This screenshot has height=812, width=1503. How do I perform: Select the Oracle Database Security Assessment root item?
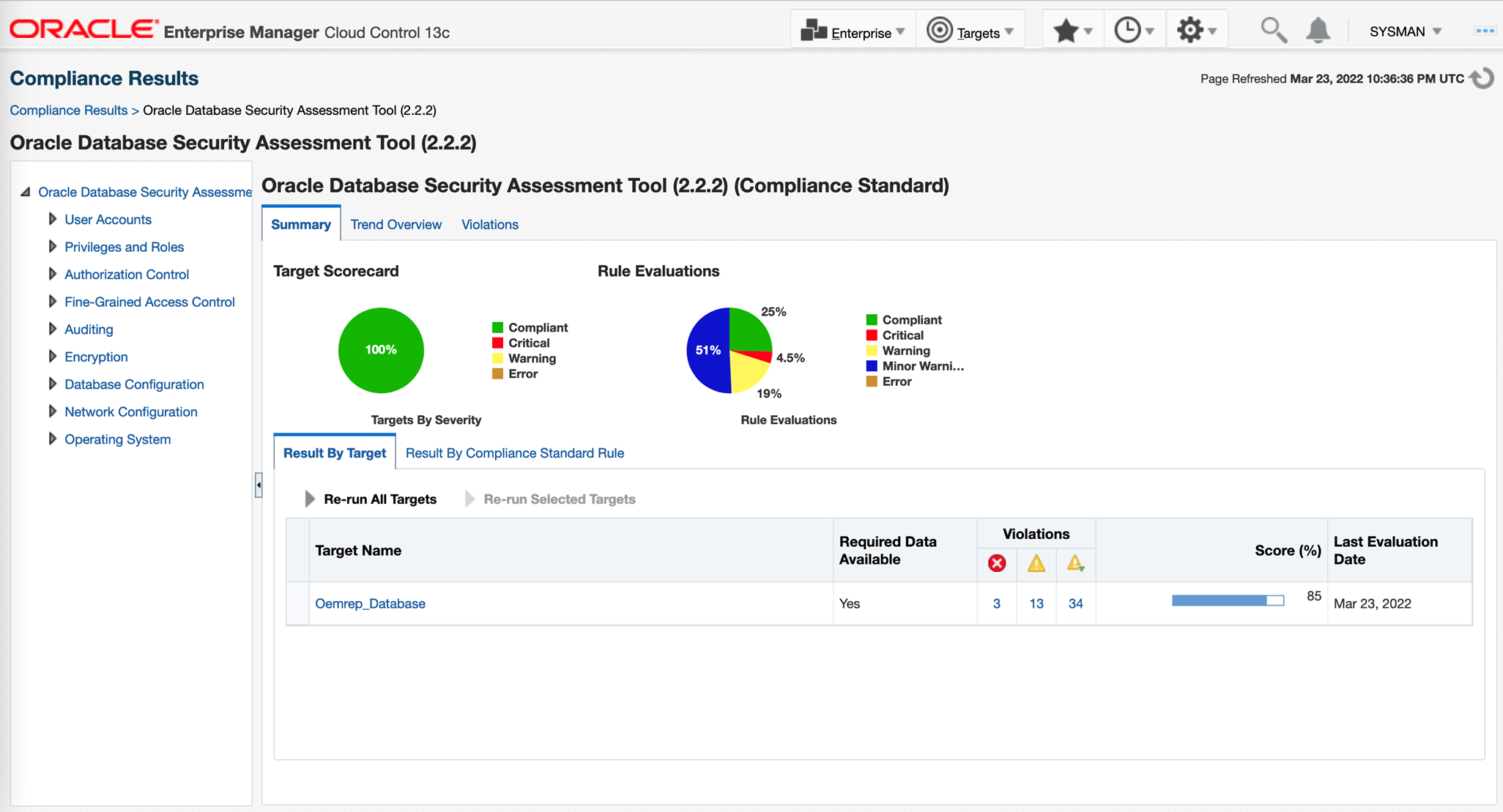145,192
